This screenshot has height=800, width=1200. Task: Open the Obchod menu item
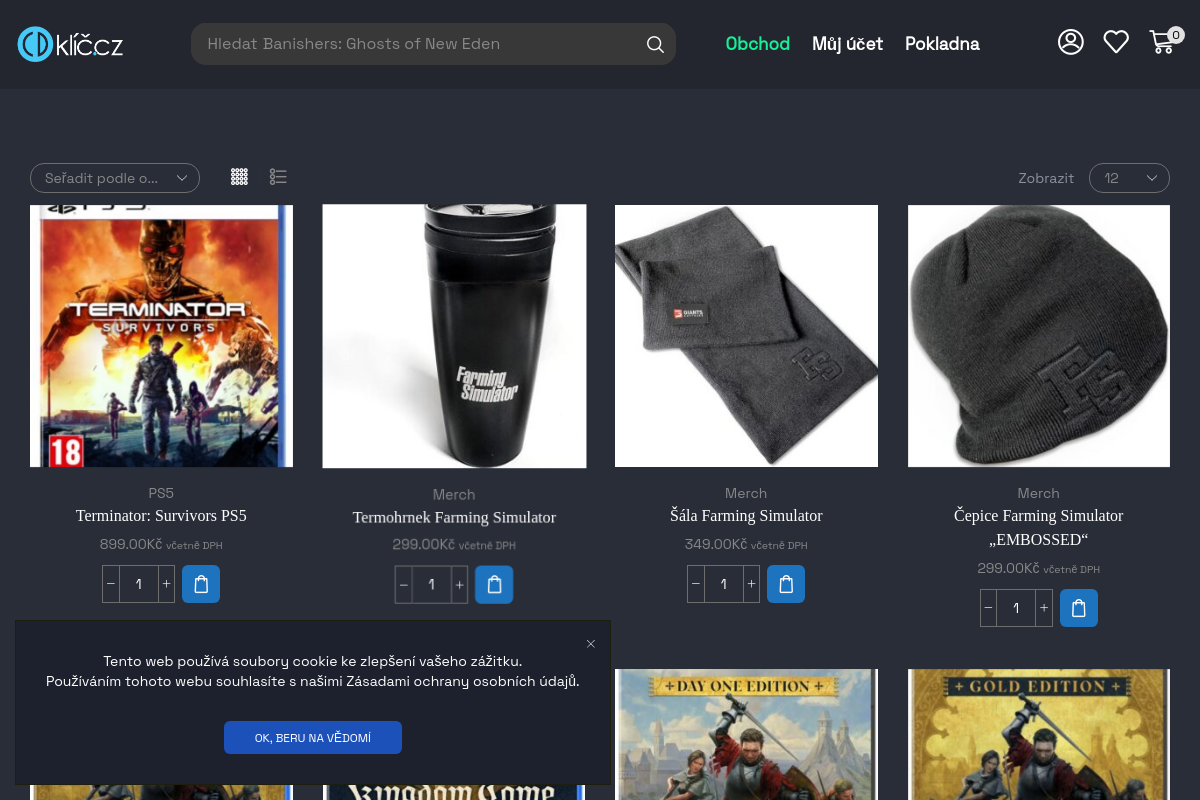757,44
